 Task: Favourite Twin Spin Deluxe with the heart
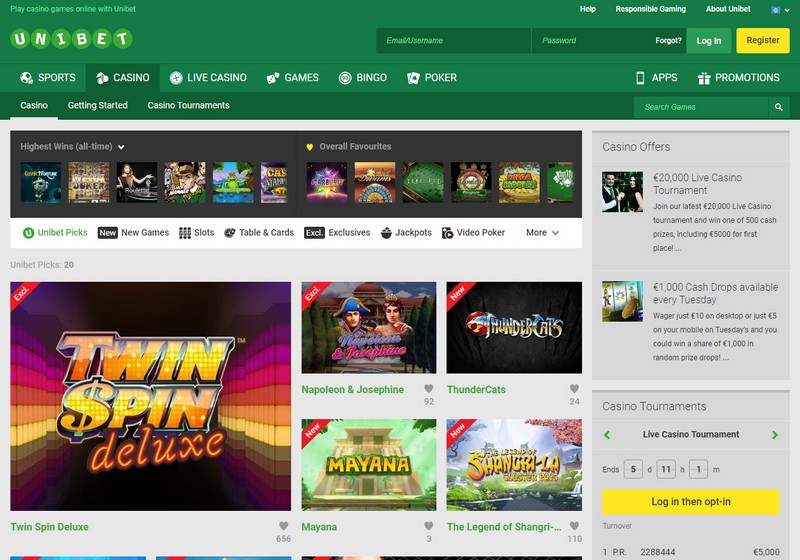click(284, 526)
